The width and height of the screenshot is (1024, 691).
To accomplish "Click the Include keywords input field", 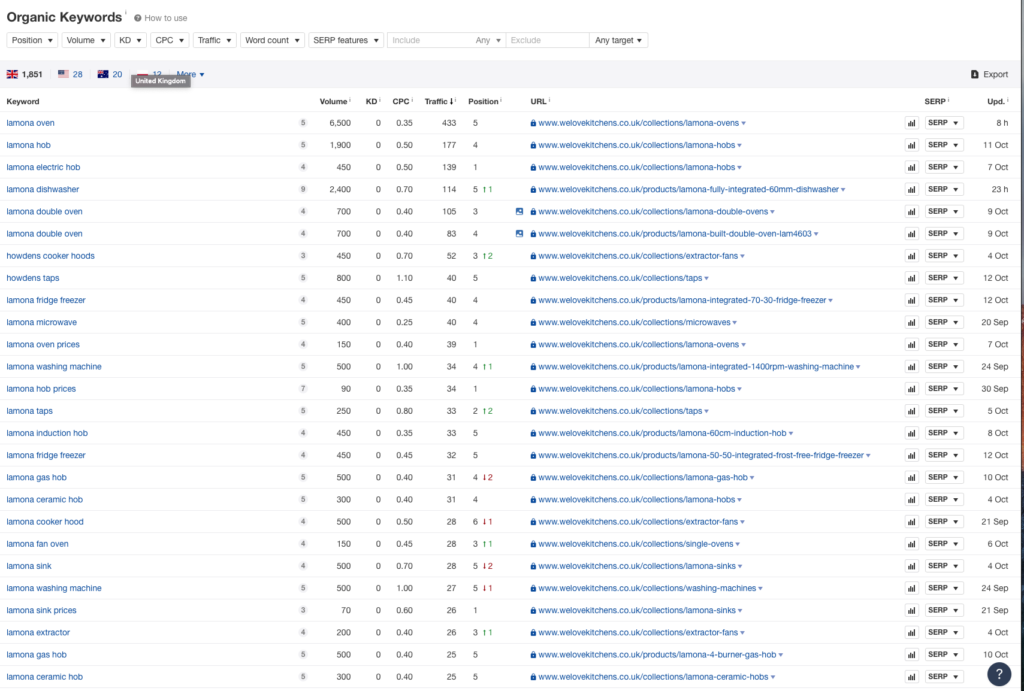I will coord(430,40).
